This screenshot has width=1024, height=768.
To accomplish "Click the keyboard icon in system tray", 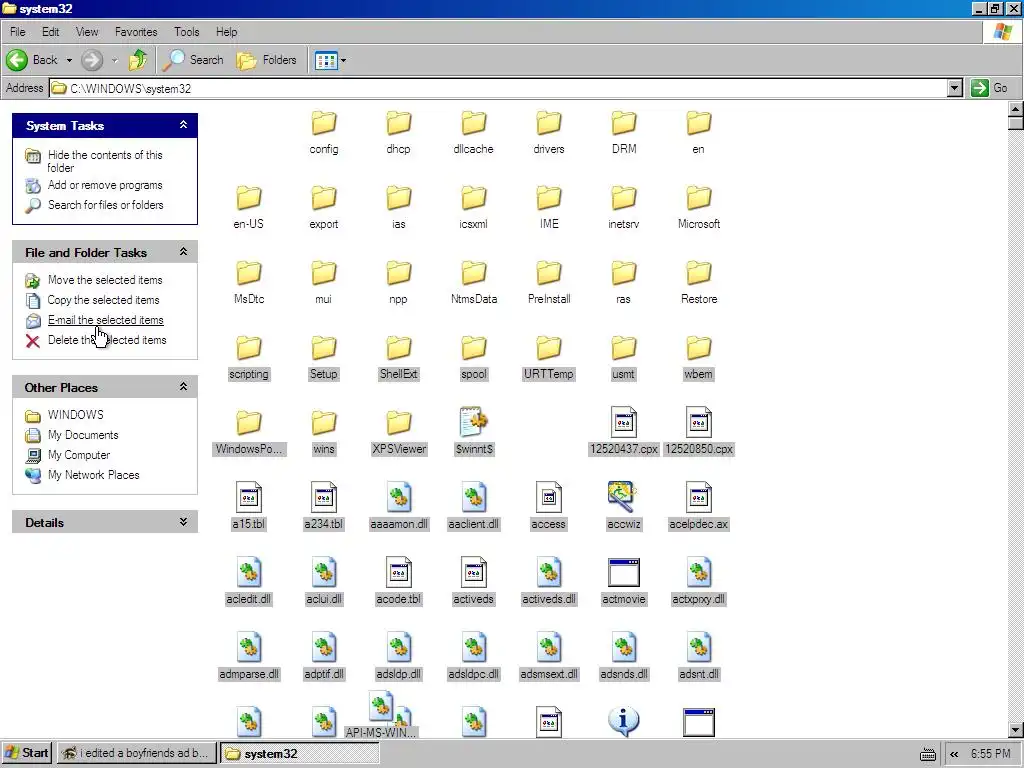I will click(x=927, y=755).
